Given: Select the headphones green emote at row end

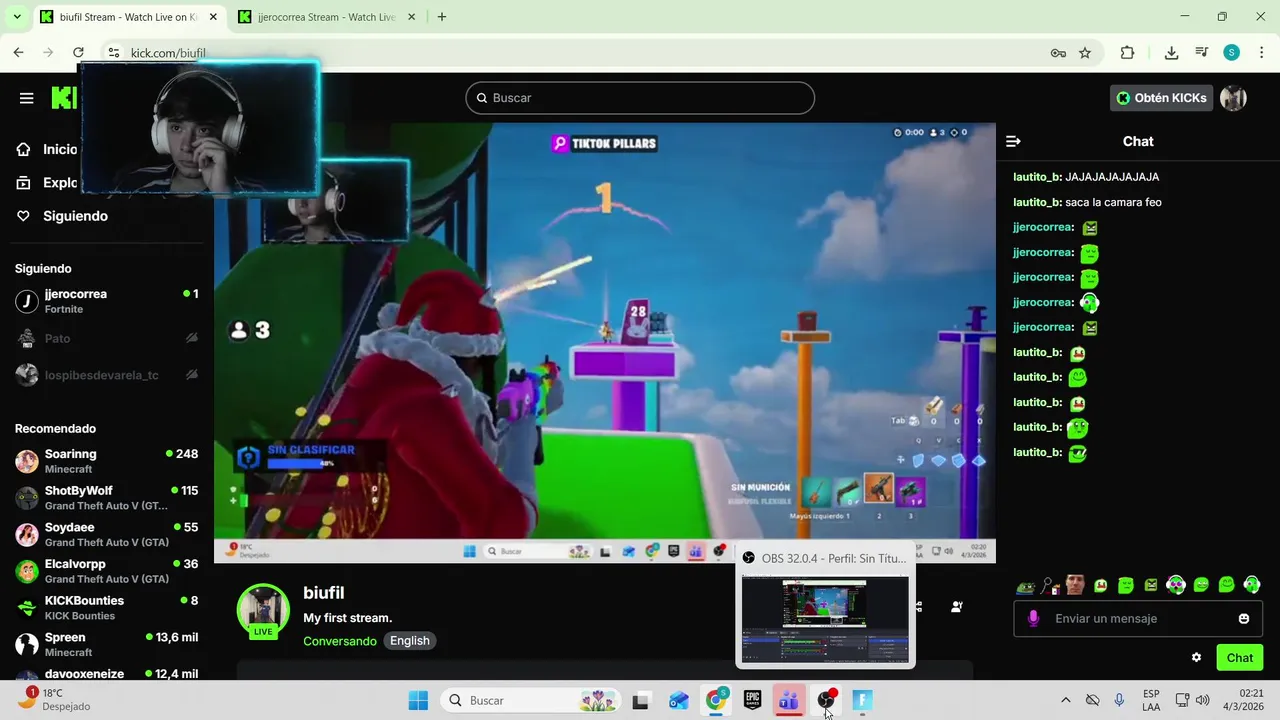Looking at the screenshot, I should [1252, 585].
